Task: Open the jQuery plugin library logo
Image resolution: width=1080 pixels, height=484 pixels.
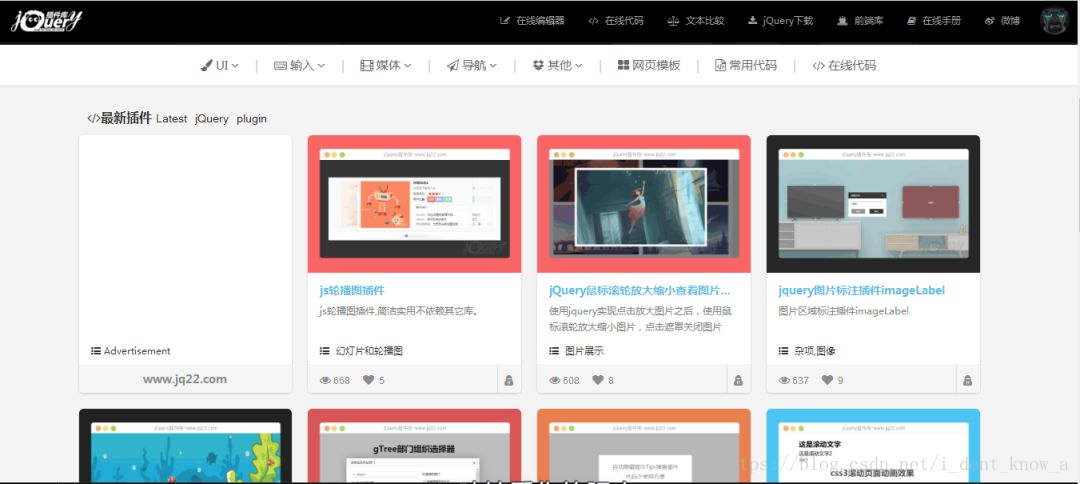Action: (46, 22)
